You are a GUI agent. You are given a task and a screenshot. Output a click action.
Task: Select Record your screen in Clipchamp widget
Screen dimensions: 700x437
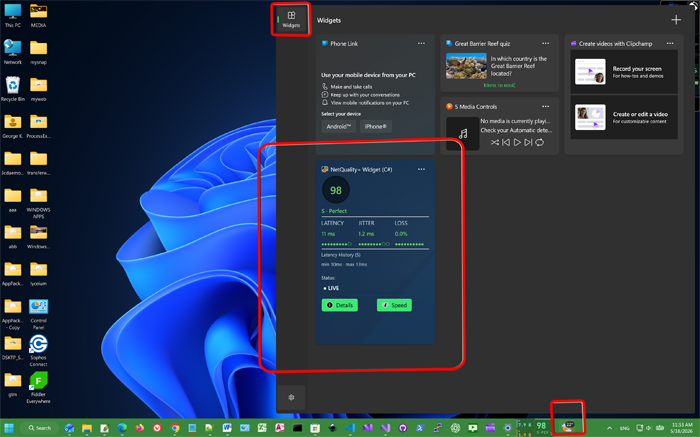pyautogui.click(x=624, y=72)
